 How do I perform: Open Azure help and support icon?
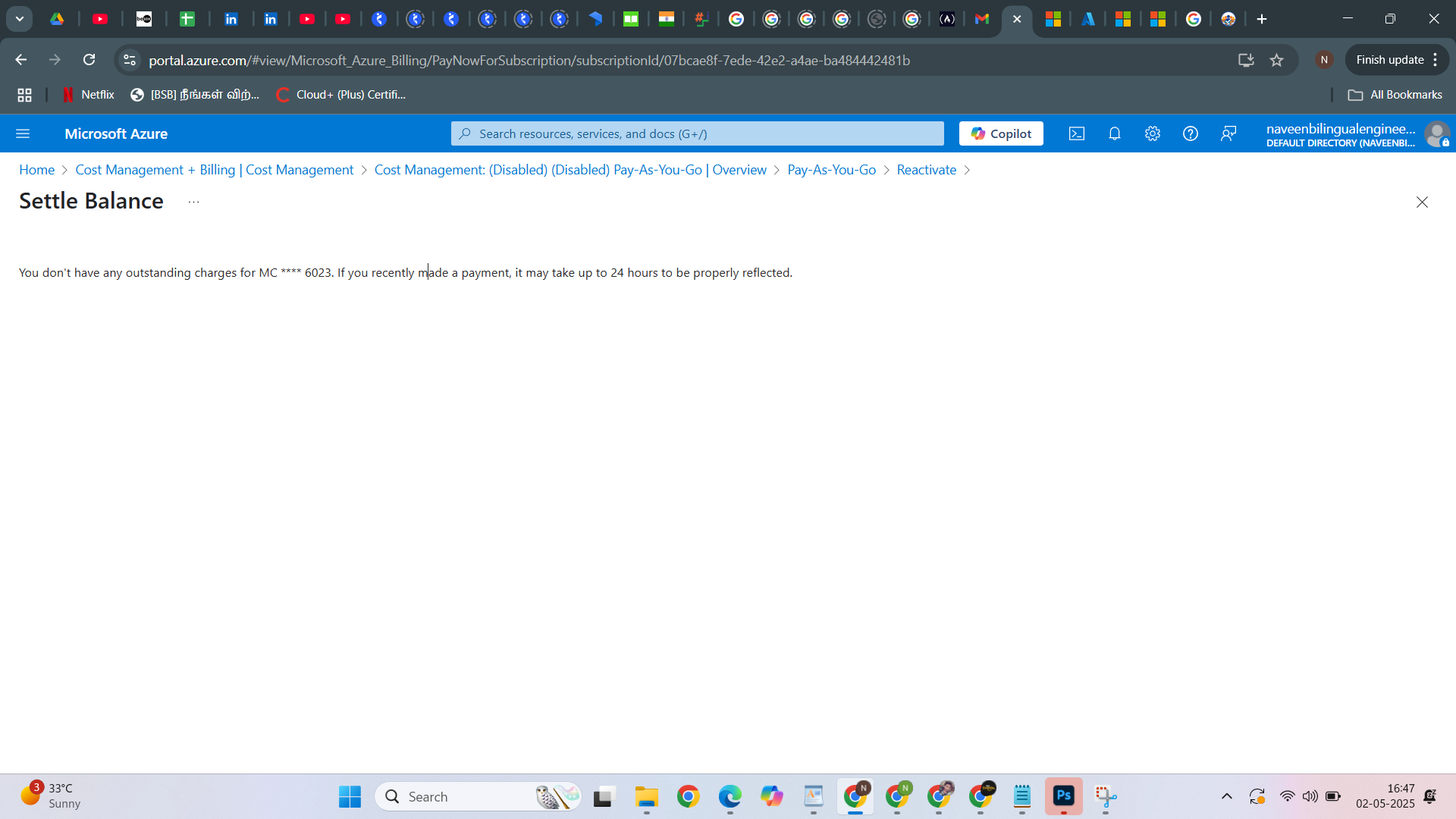tap(1190, 133)
